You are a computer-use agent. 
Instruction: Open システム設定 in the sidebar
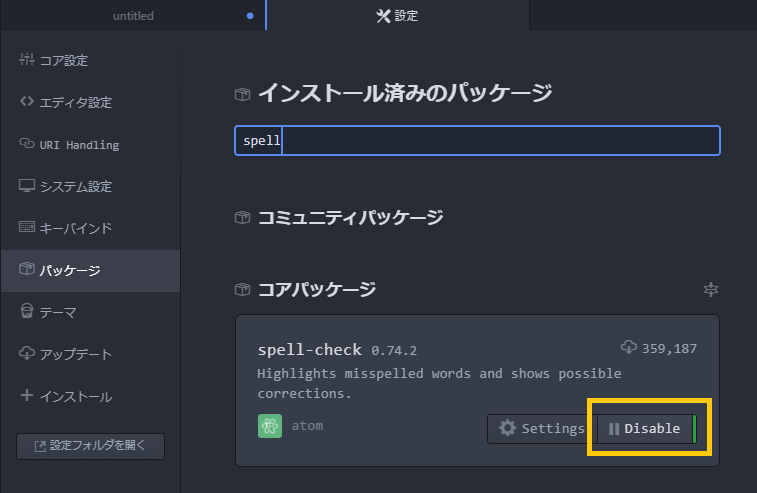[x=90, y=186]
